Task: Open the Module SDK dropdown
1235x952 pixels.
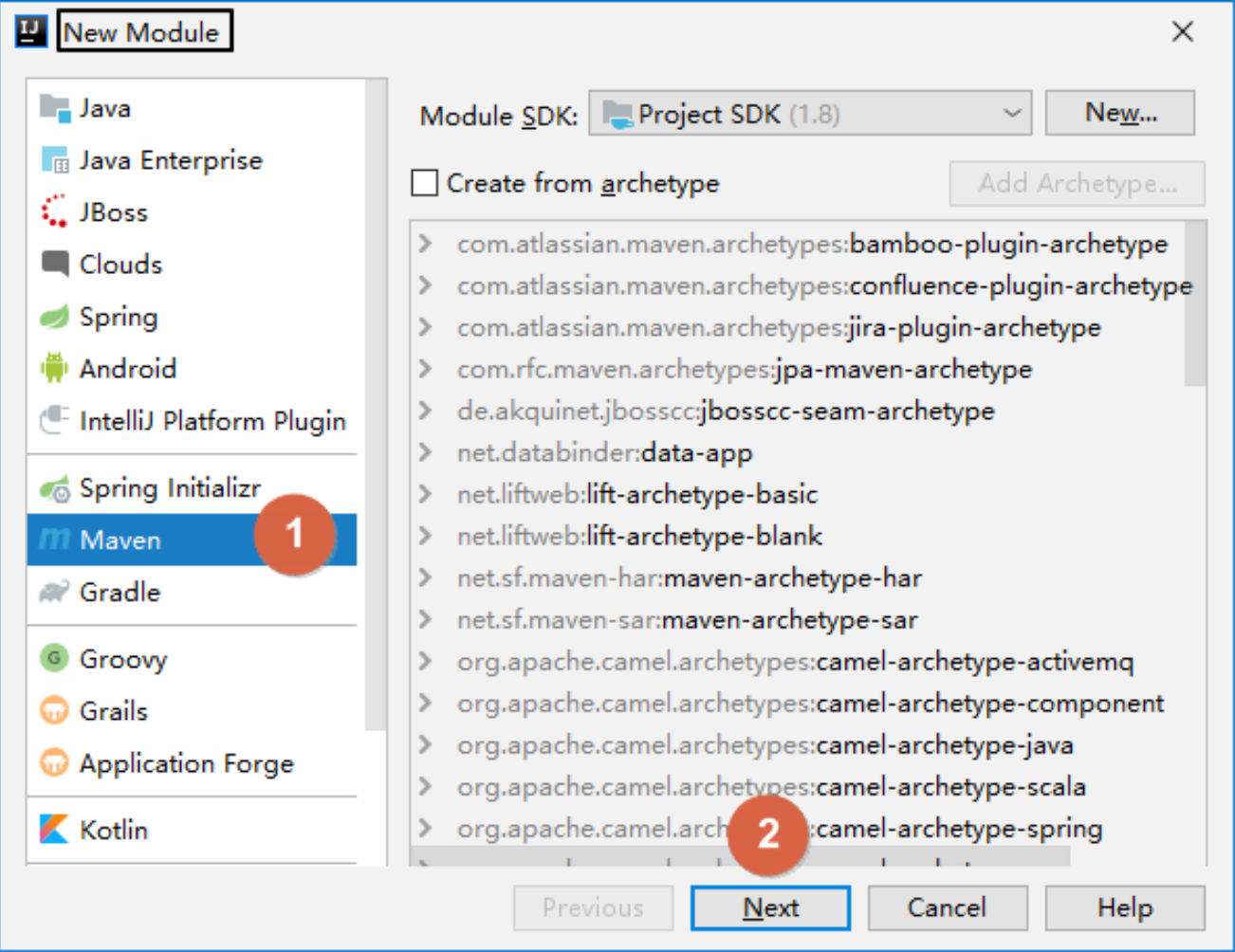Action: [810, 114]
